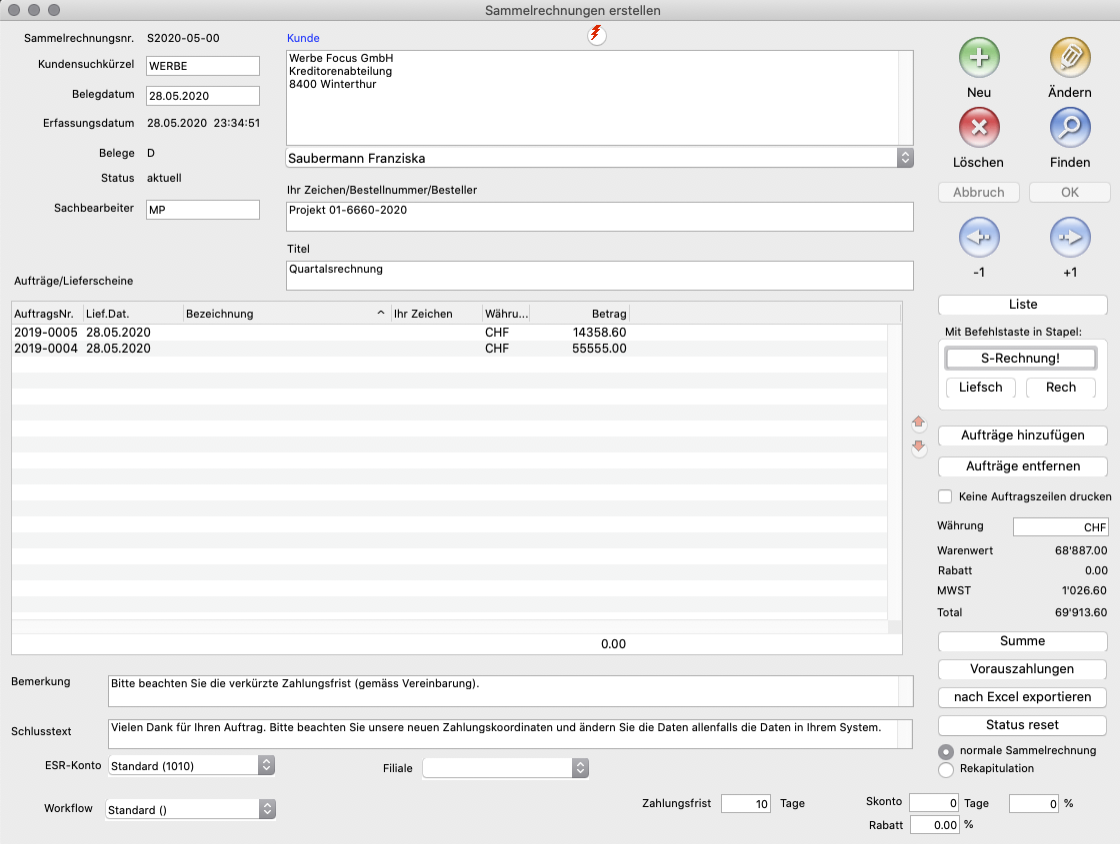The image size is (1120, 844).
Task: Move order up with the up arrow
Action: pyautogui.click(x=919, y=424)
